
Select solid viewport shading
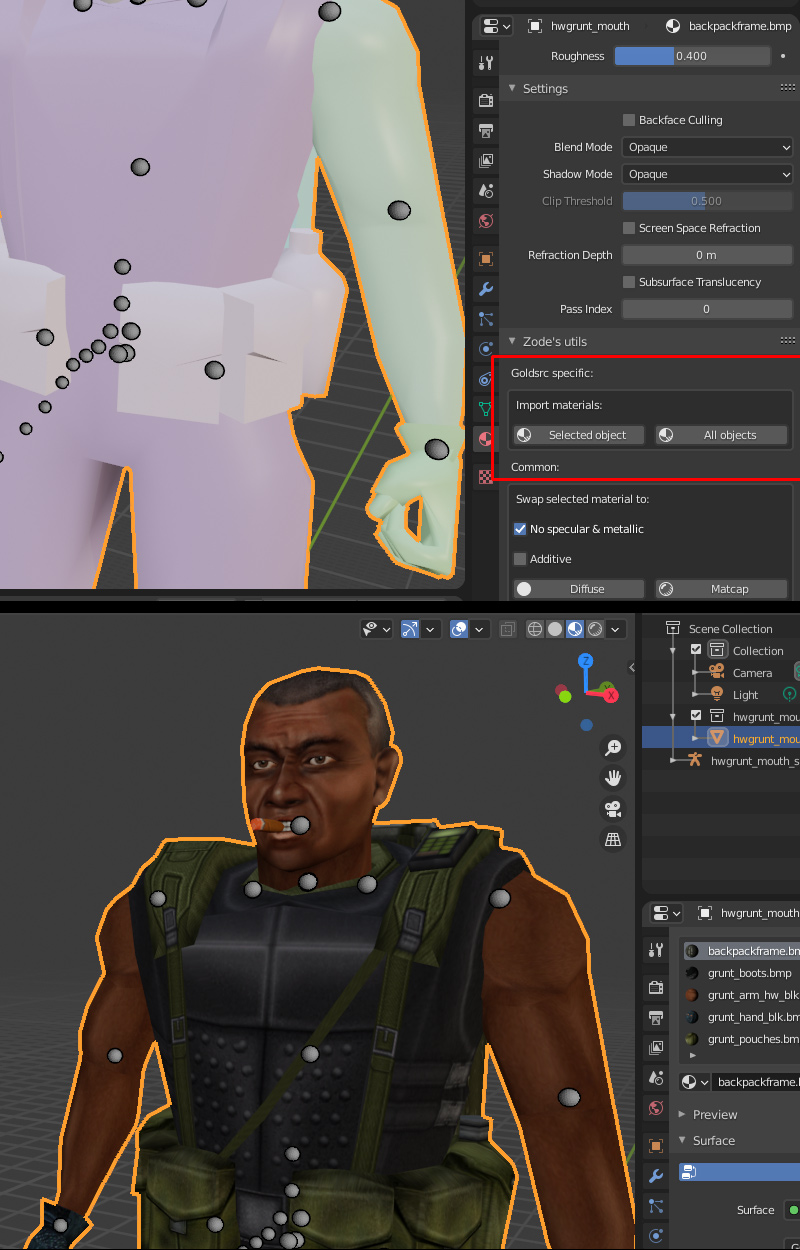pos(555,629)
